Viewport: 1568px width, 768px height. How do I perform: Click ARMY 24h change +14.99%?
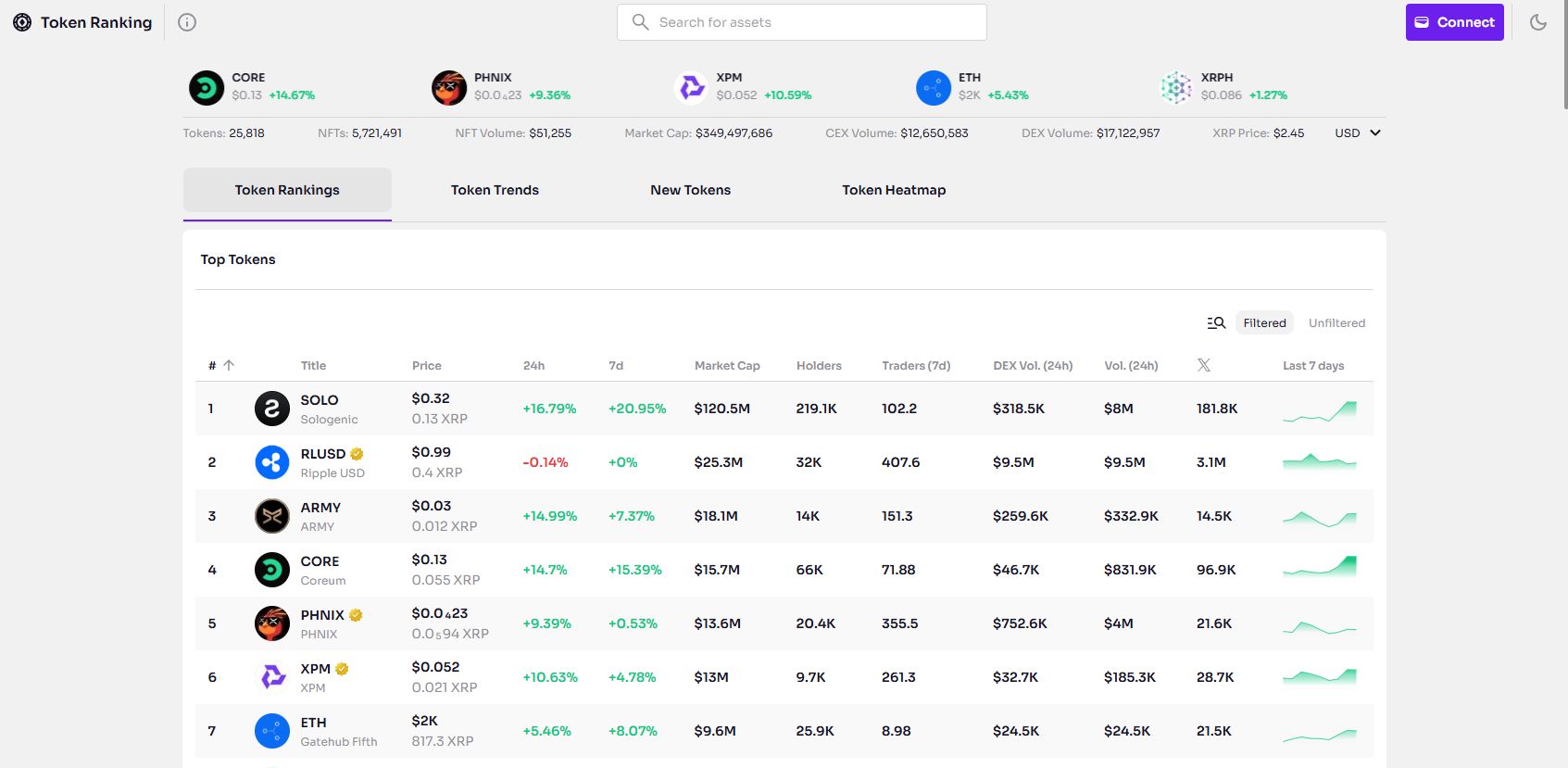(550, 516)
